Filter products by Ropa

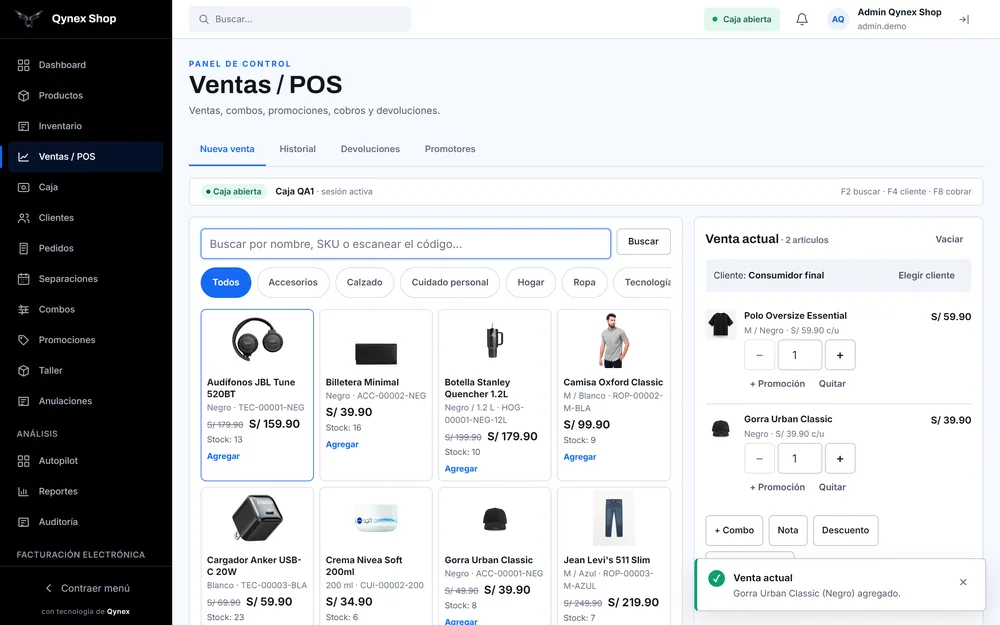(584, 283)
